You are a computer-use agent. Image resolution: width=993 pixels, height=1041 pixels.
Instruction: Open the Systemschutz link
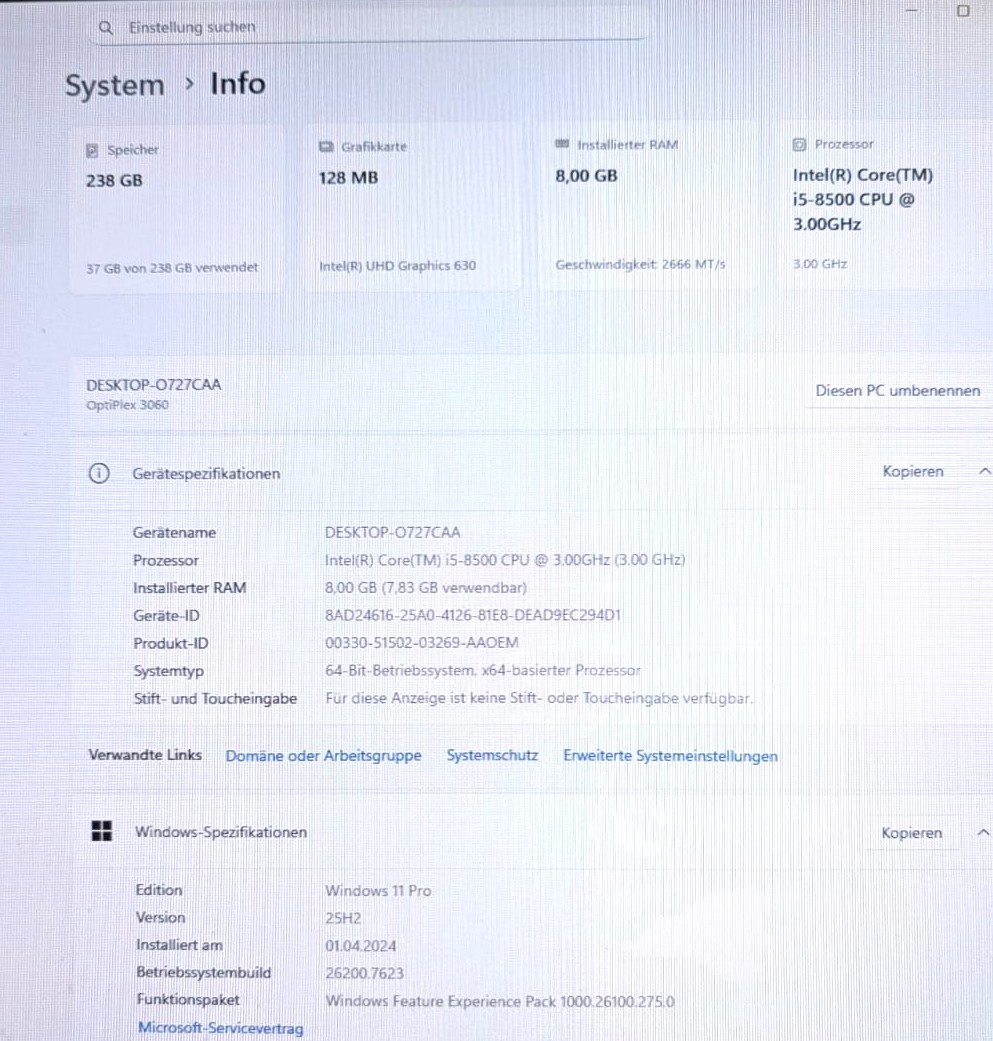[492, 756]
